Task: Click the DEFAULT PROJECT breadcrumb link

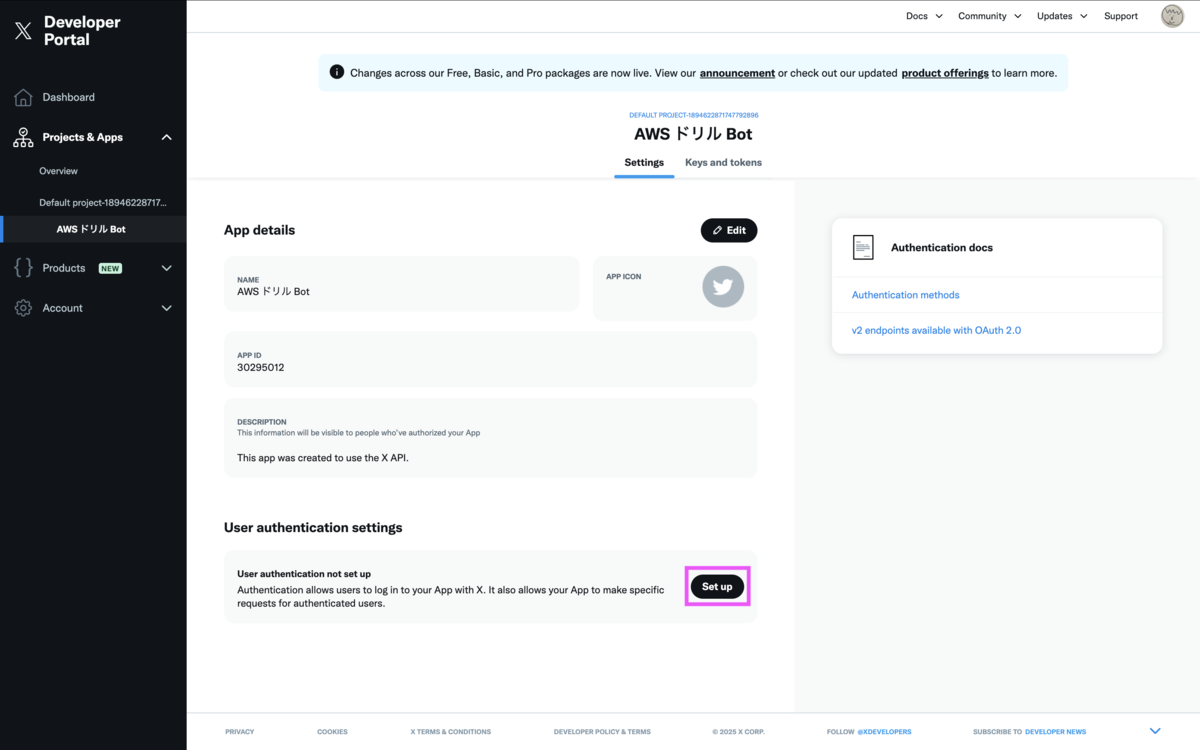Action: (693, 115)
